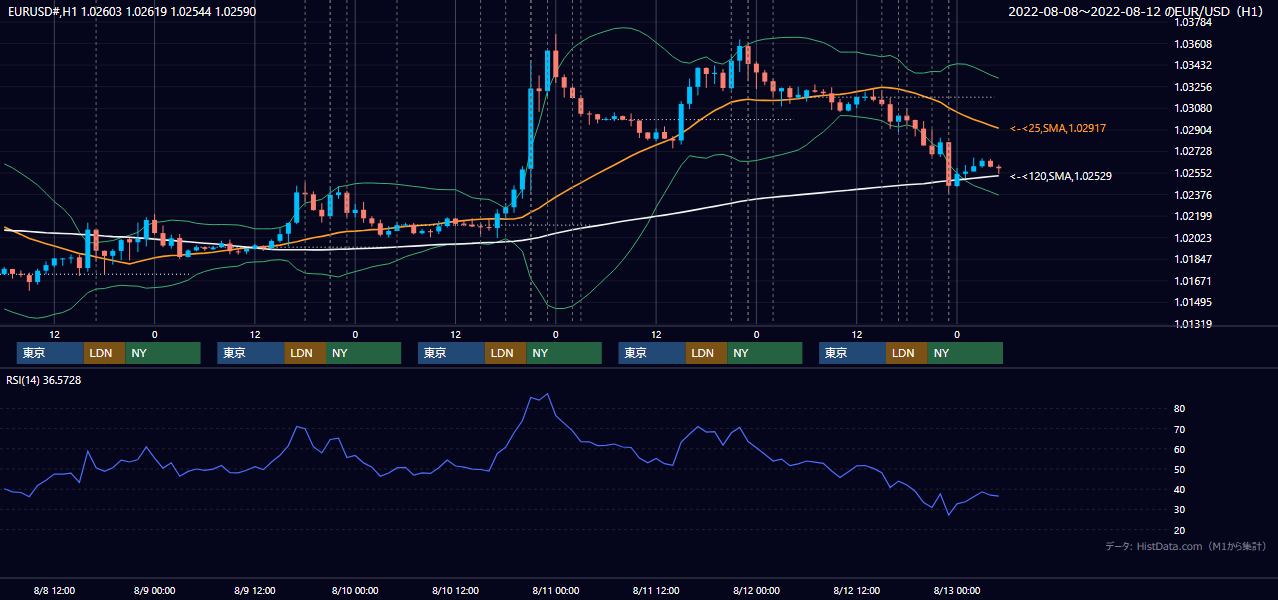This screenshot has width=1278, height=600.
Task: Select the orange 25 SMA value label 1.02917
Action: 1058,128
